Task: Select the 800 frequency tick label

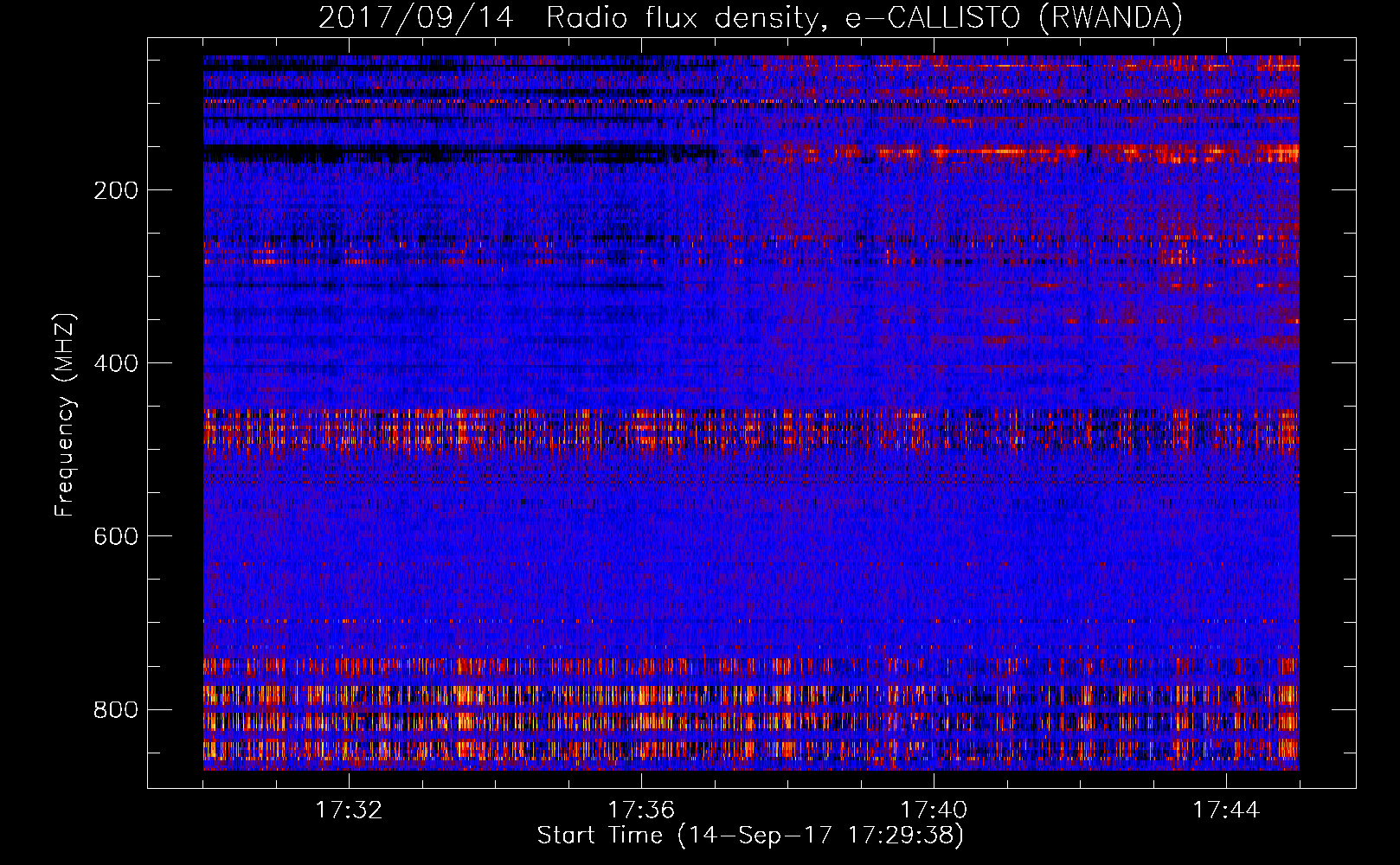Action: pyautogui.click(x=116, y=709)
